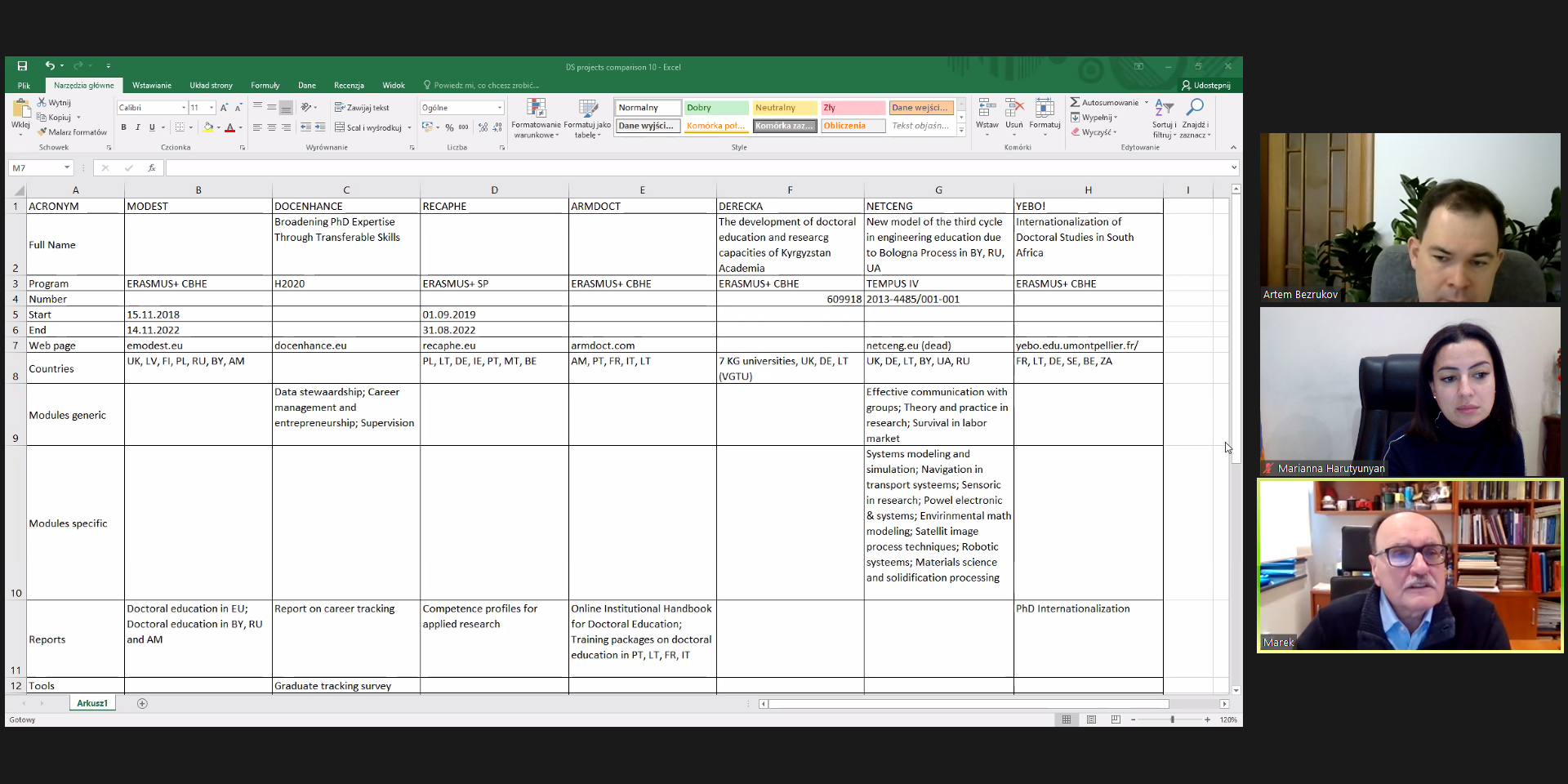Click the insert function fx icon
This screenshot has height=784, width=1568.
click(152, 168)
